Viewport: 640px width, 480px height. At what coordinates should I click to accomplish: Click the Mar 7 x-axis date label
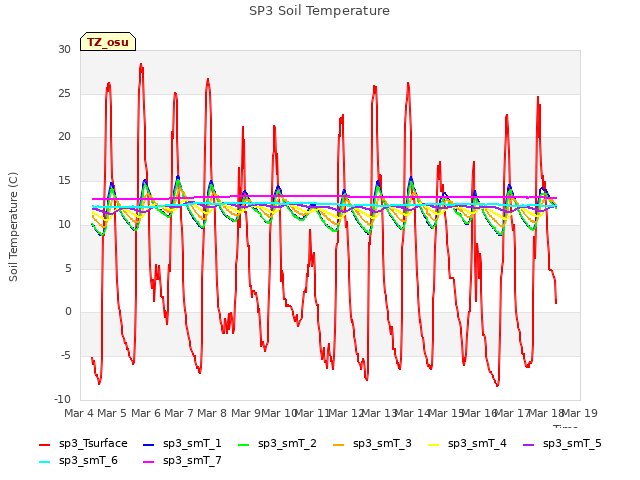pyautogui.click(x=179, y=413)
